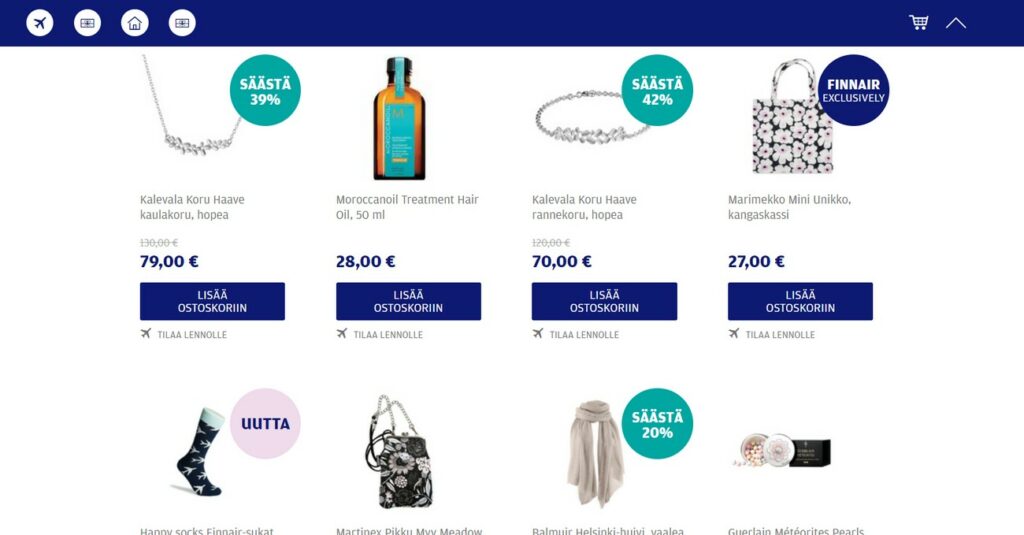Image resolution: width=1024 pixels, height=535 pixels.
Task: Open Moroccanoil Treatment Hair Oil title link
Action: pyautogui.click(x=407, y=207)
